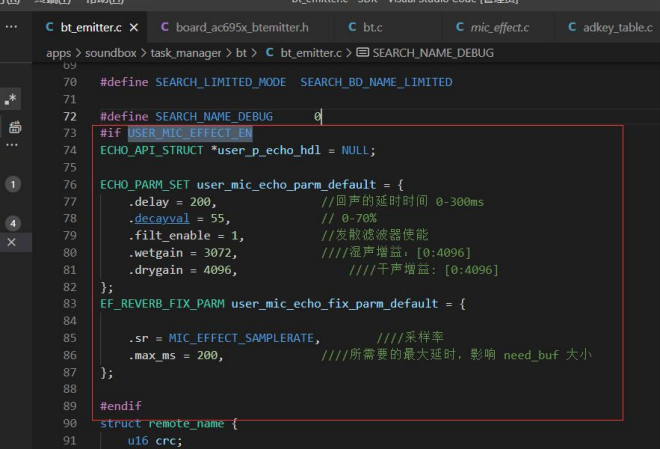Click line number 89 in the gutter

[x=70, y=406]
